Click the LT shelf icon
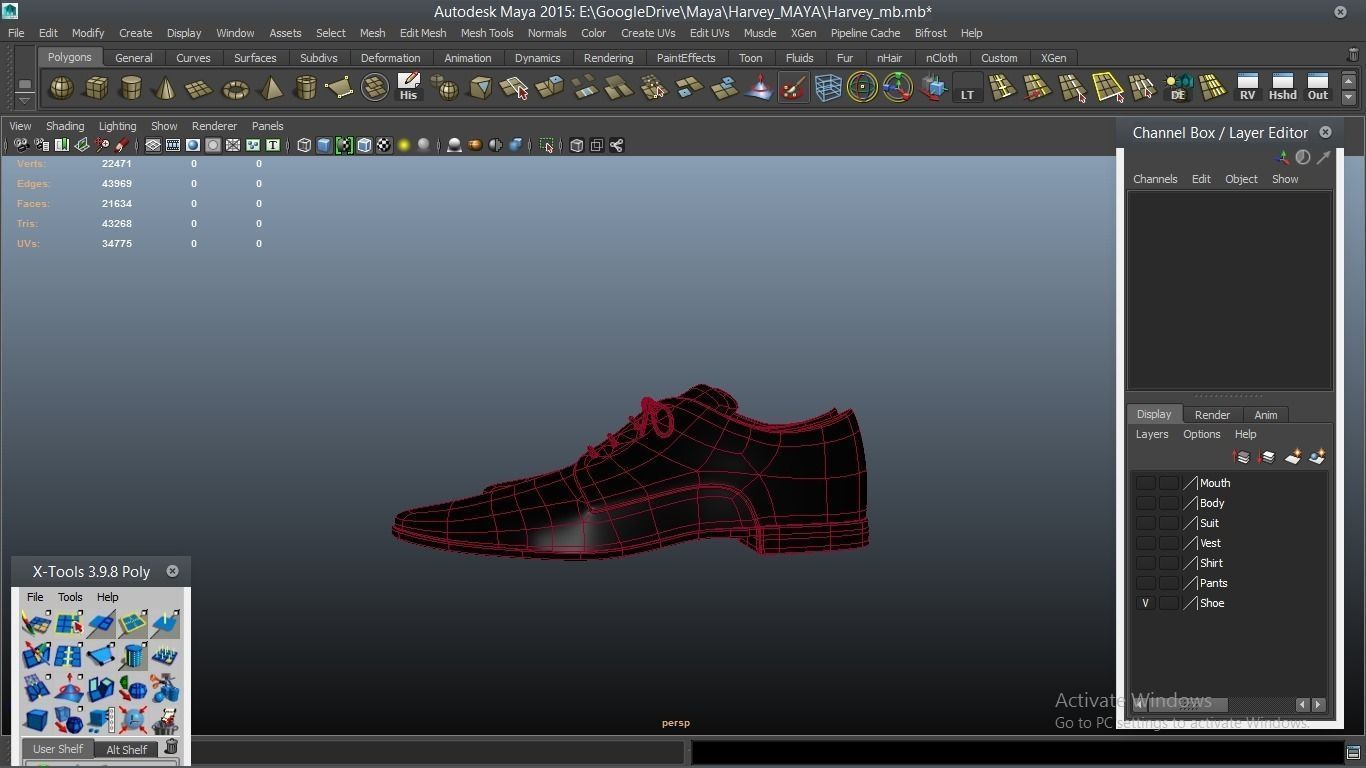 pyautogui.click(x=967, y=88)
